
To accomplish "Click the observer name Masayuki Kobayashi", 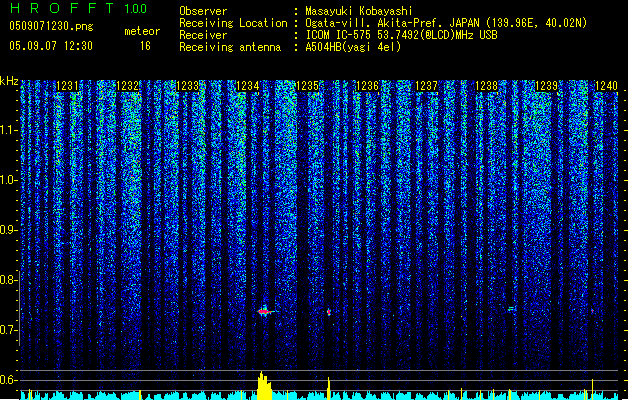I will [x=359, y=11].
